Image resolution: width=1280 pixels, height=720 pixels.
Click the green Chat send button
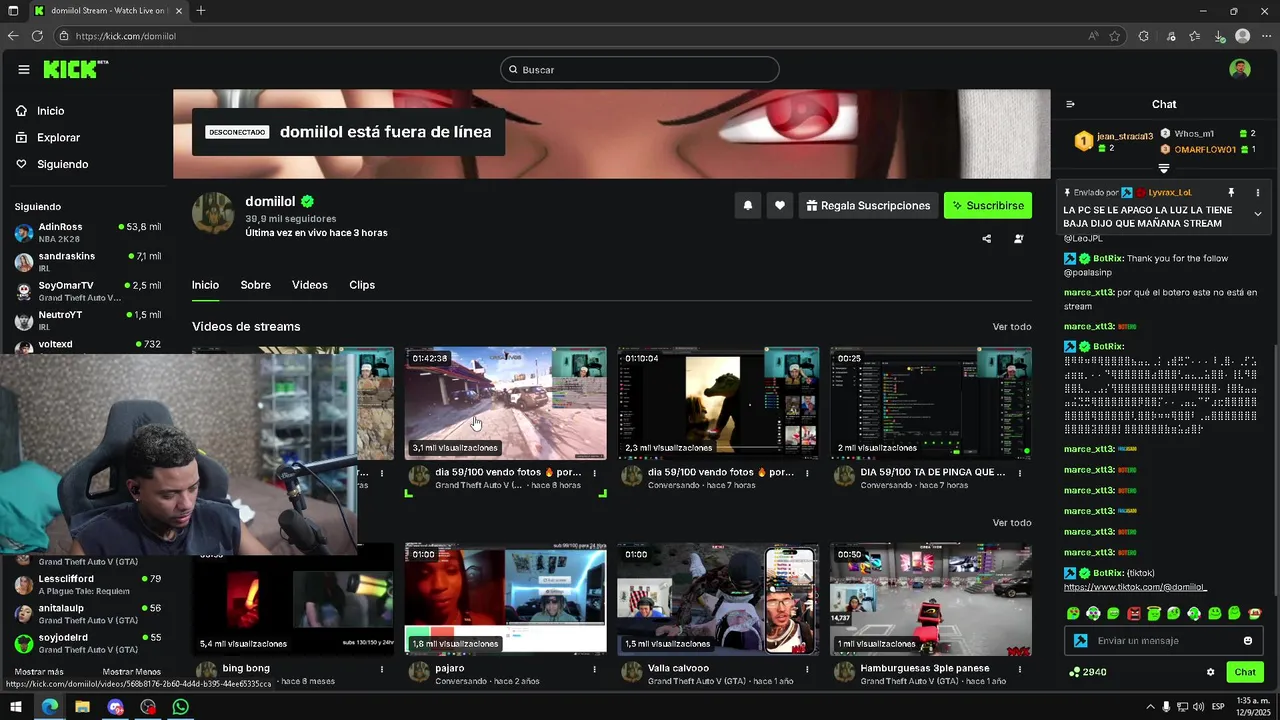tap(1245, 672)
